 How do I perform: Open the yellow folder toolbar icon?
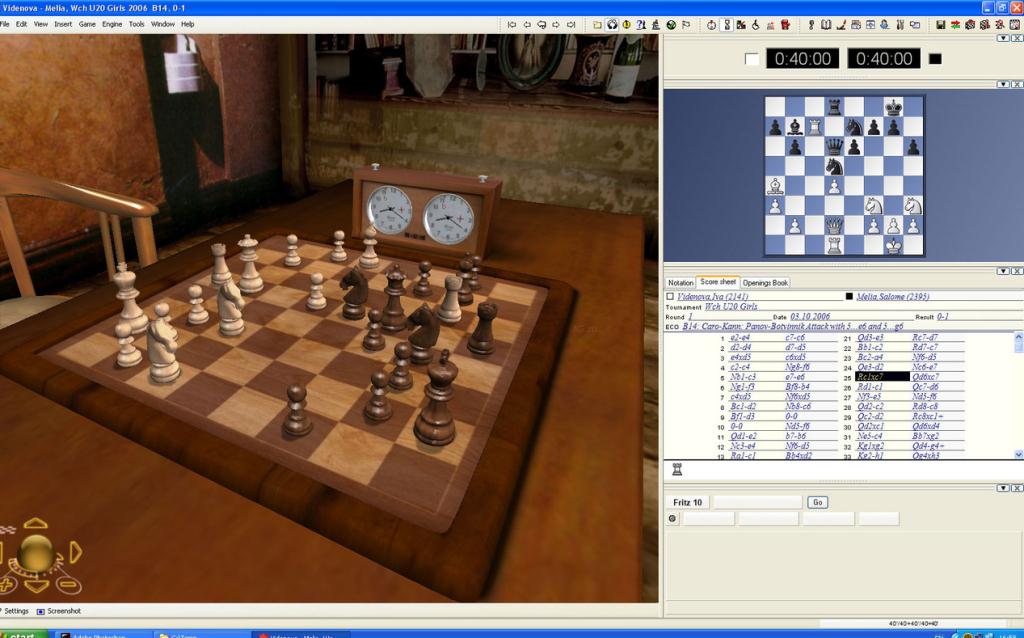coord(598,24)
